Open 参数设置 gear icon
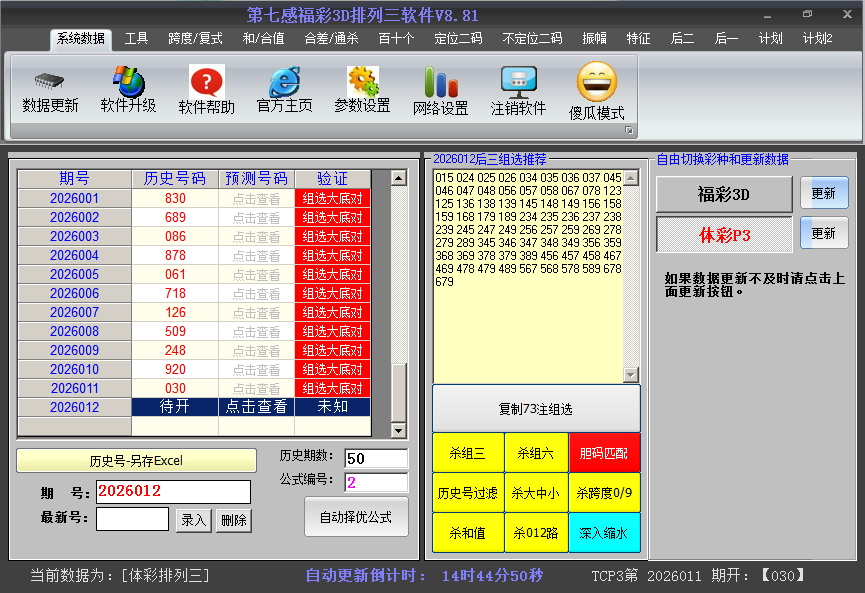The height and width of the screenshot is (593, 865). point(362,82)
